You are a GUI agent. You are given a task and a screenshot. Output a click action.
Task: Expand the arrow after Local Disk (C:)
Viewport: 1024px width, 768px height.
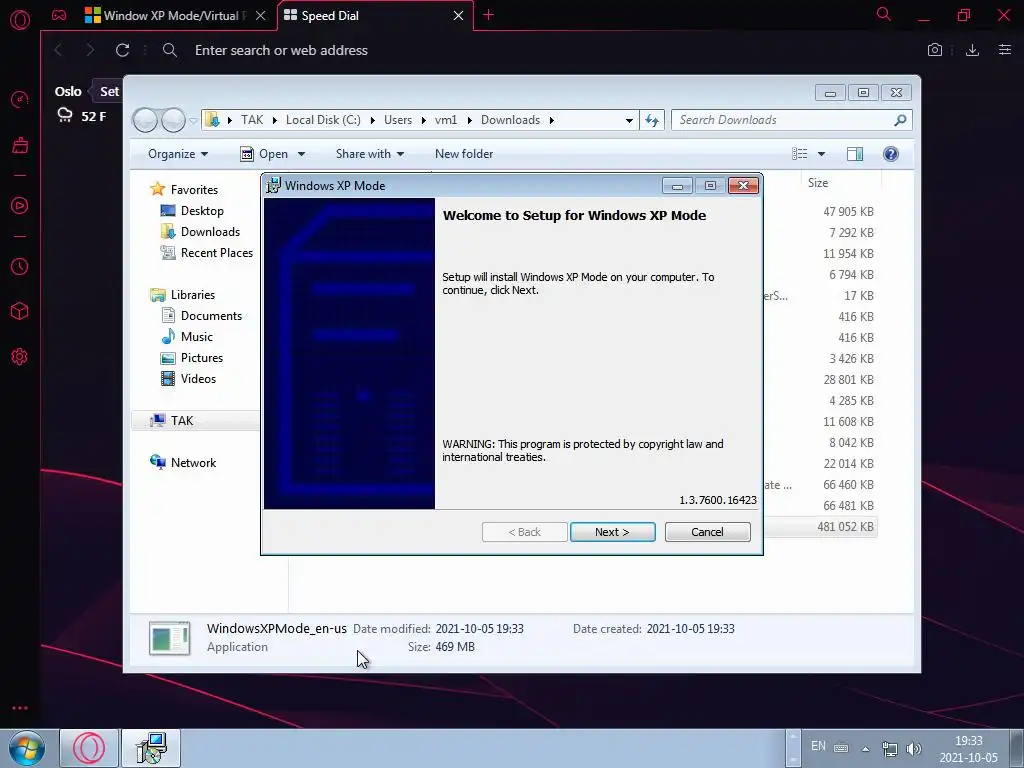tap(372, 120)
